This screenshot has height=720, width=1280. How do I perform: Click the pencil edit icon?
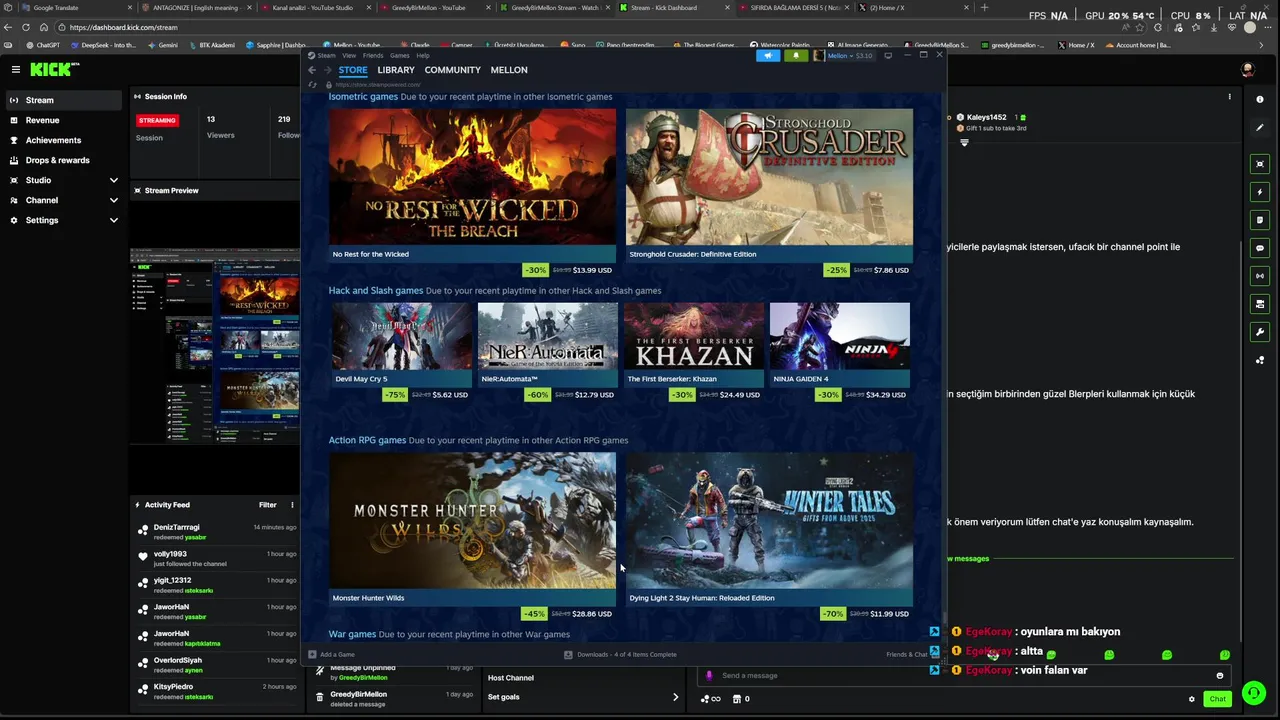(1260, 128)
